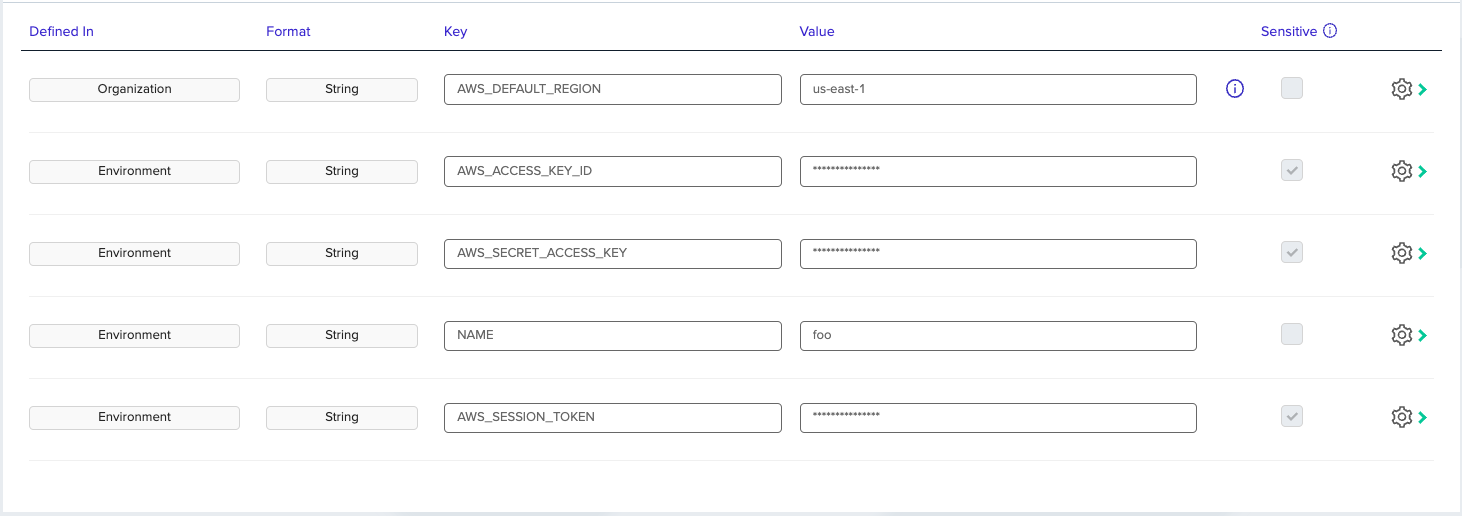Expand green chevron on NAME row

1422,335
